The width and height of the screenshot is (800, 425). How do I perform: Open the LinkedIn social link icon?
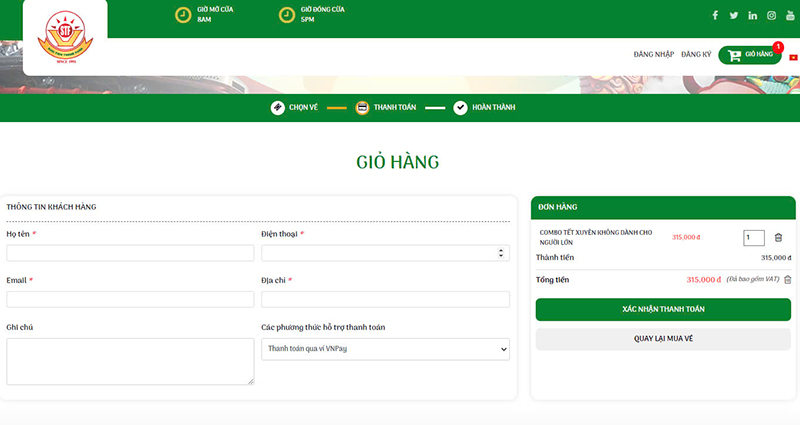(752, 15)
